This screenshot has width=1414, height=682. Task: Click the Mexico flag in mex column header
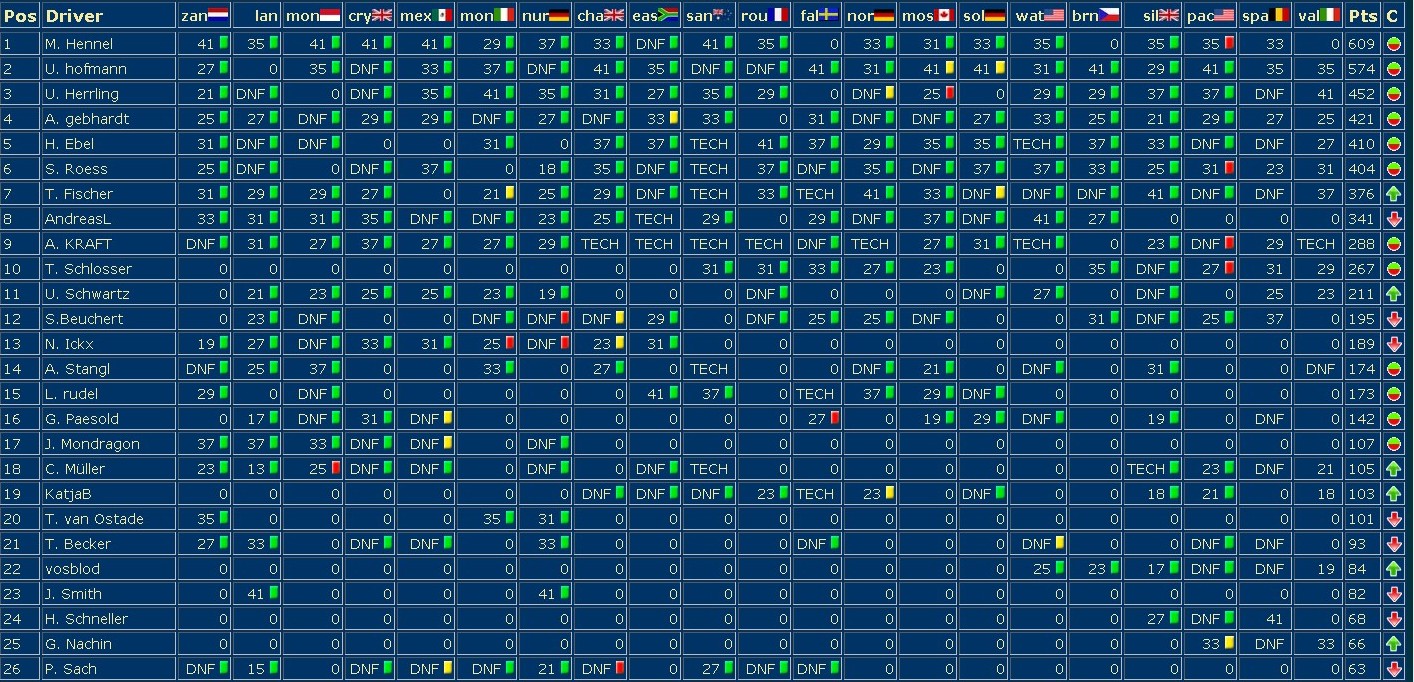point(444,16)
